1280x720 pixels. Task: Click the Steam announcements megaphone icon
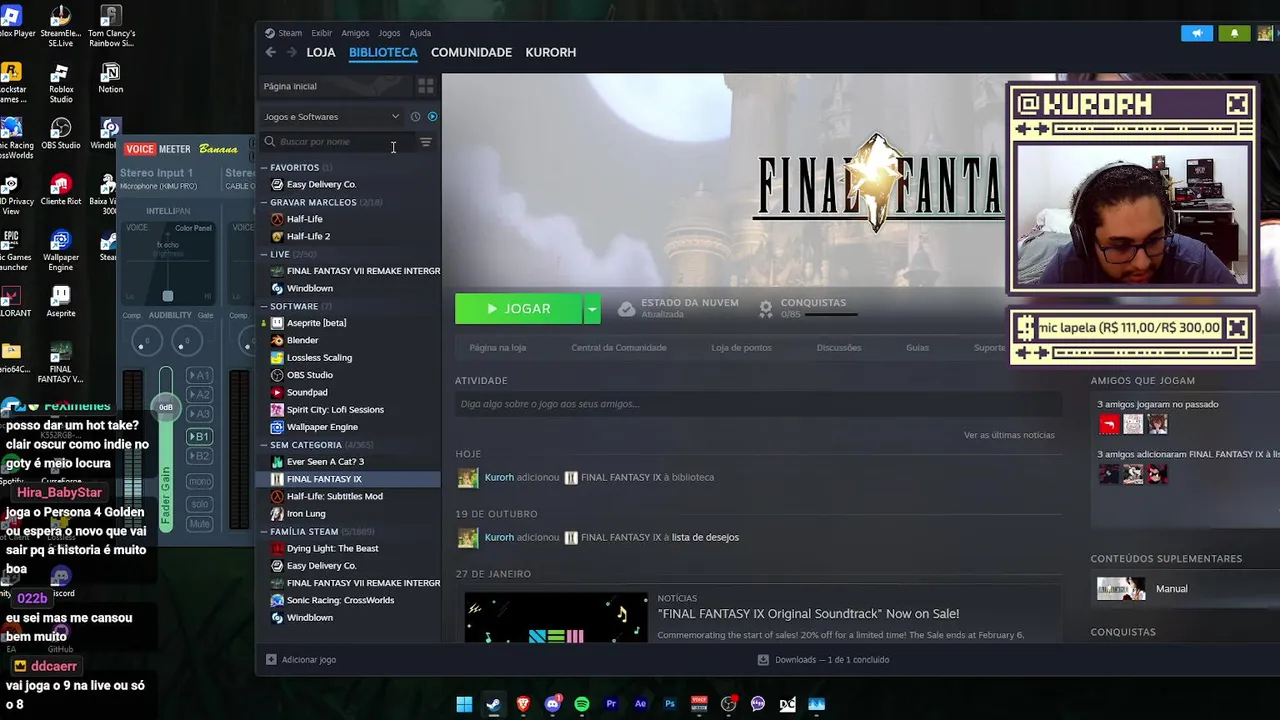(x=1197, y=33)
